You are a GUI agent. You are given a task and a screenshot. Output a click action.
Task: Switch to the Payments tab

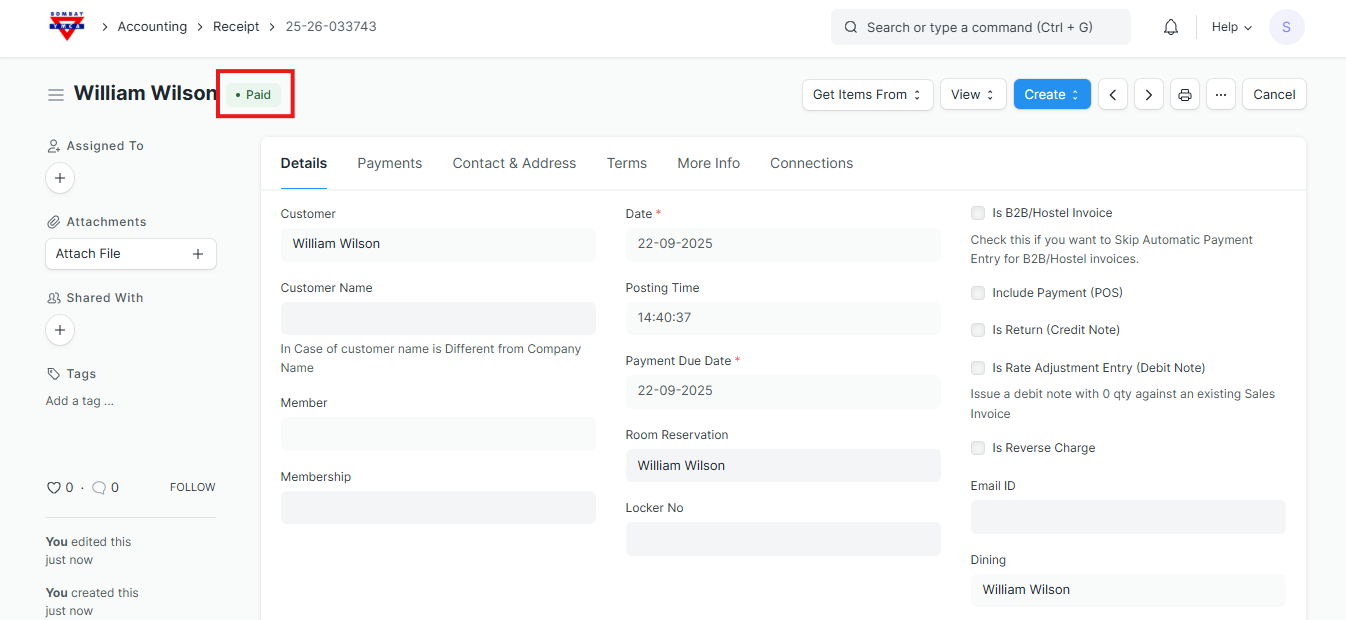(389, 163)
